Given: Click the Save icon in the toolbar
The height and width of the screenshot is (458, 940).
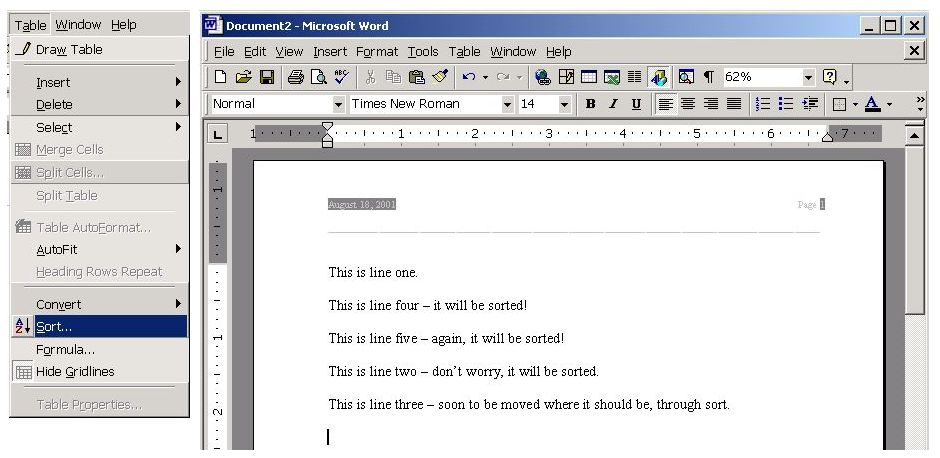Looking at the screenshot, I should pos(266,77).
